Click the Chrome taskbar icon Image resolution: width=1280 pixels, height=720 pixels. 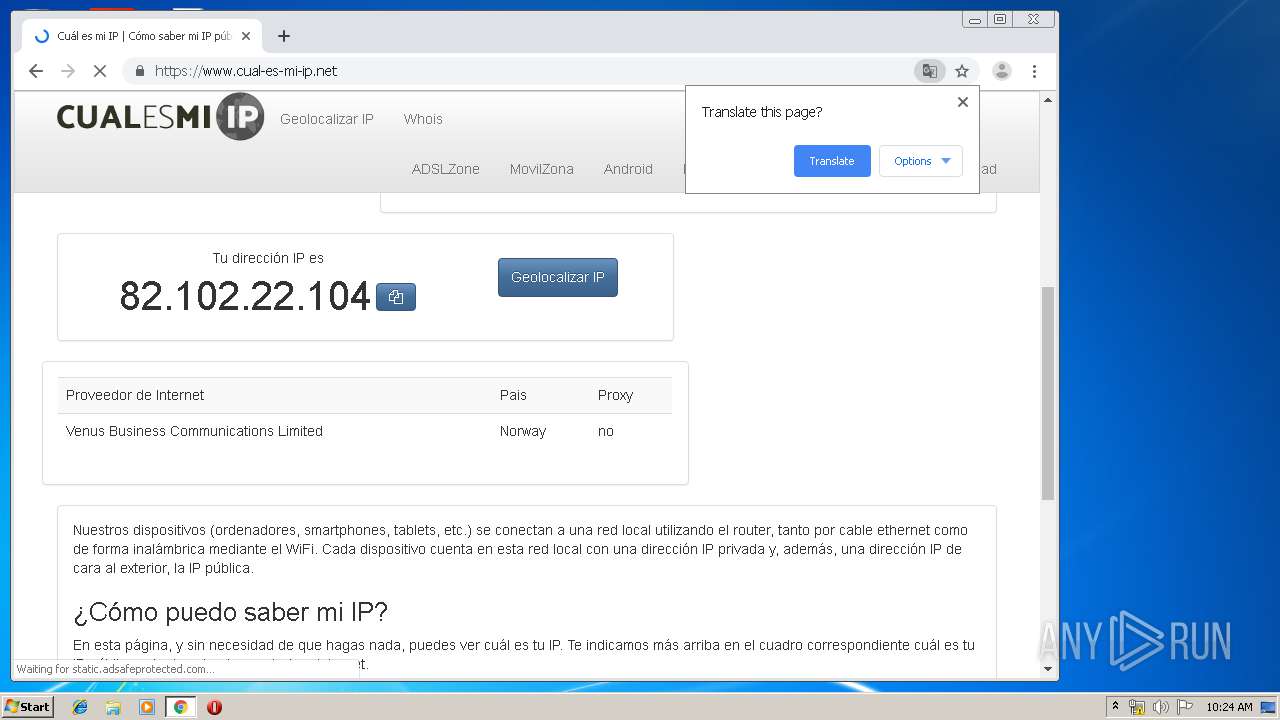(x=181, y=707)
